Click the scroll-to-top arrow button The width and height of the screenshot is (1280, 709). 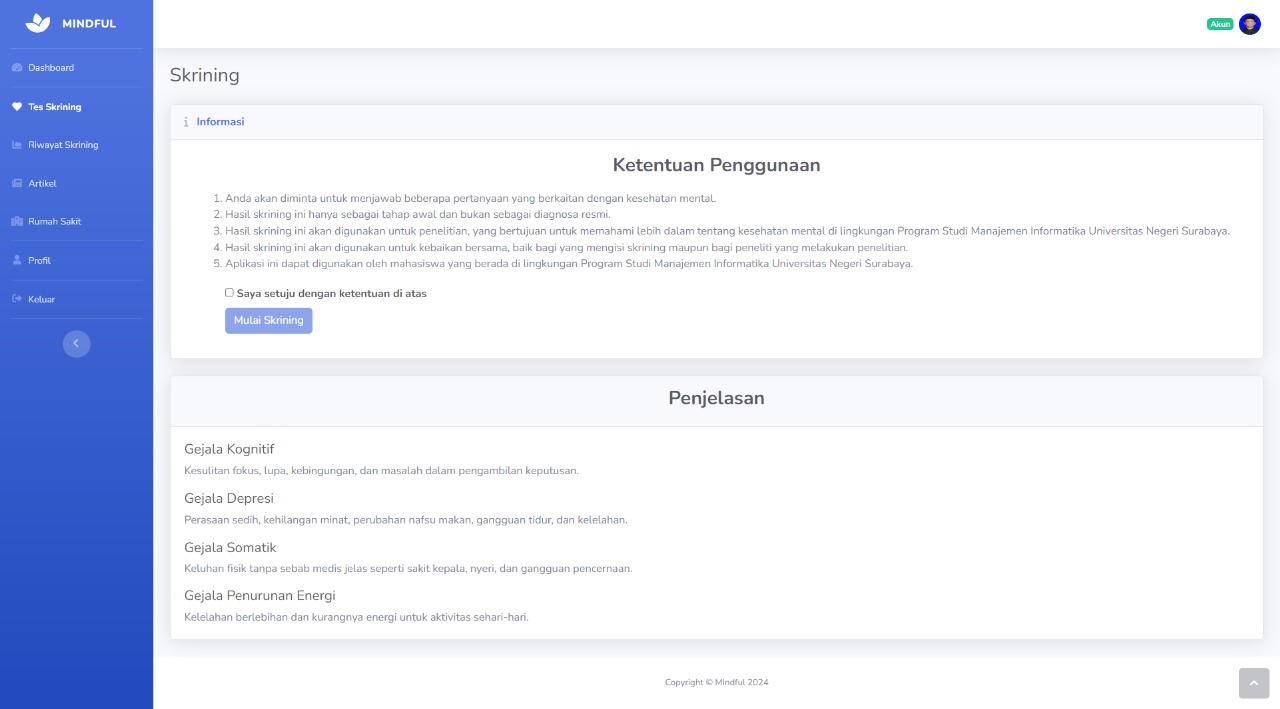pos(1253,683)
